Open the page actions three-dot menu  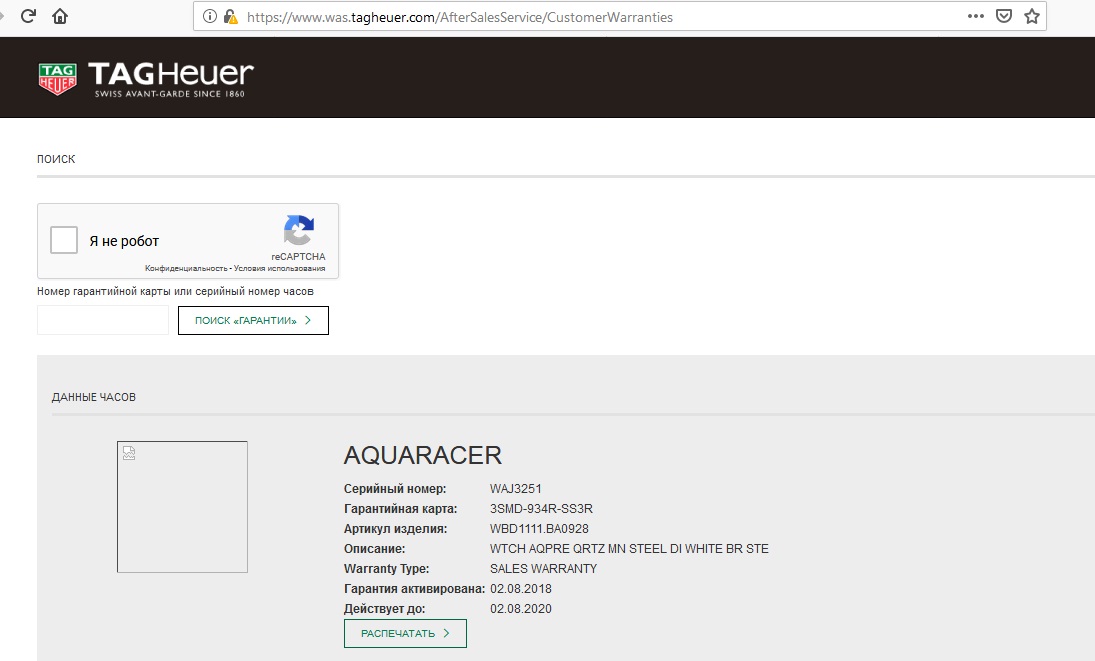point(976,16)
